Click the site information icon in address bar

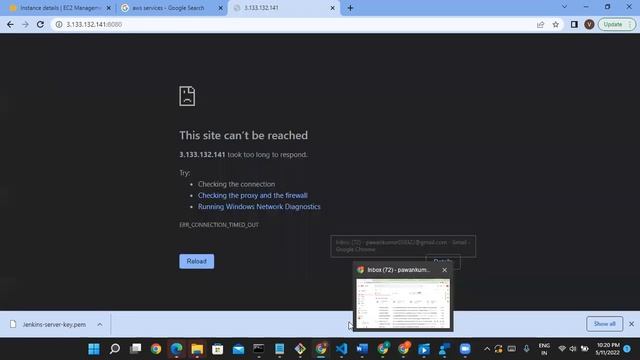(59, 24)
